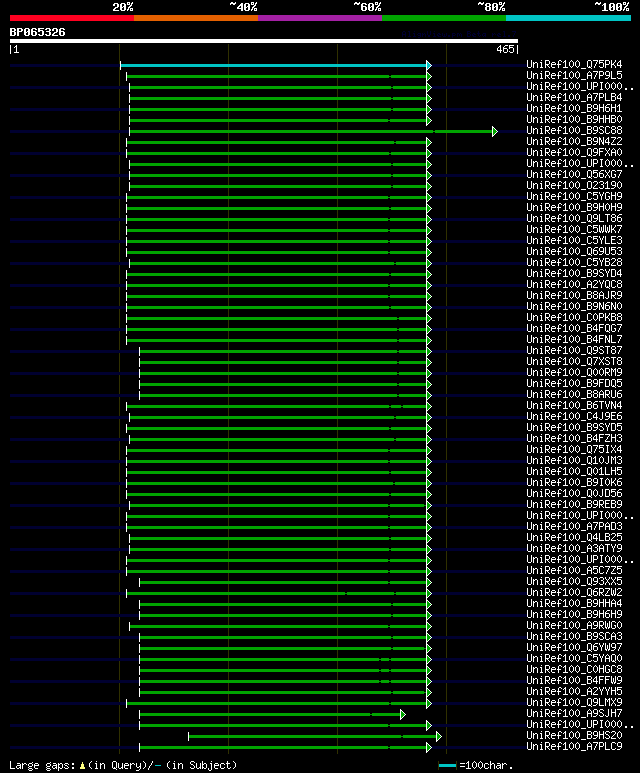The width and height of the screenshot is (640, 773).
Task: Open the UniRef100_A7PLB4 hit label
Action: click(574, 98)
